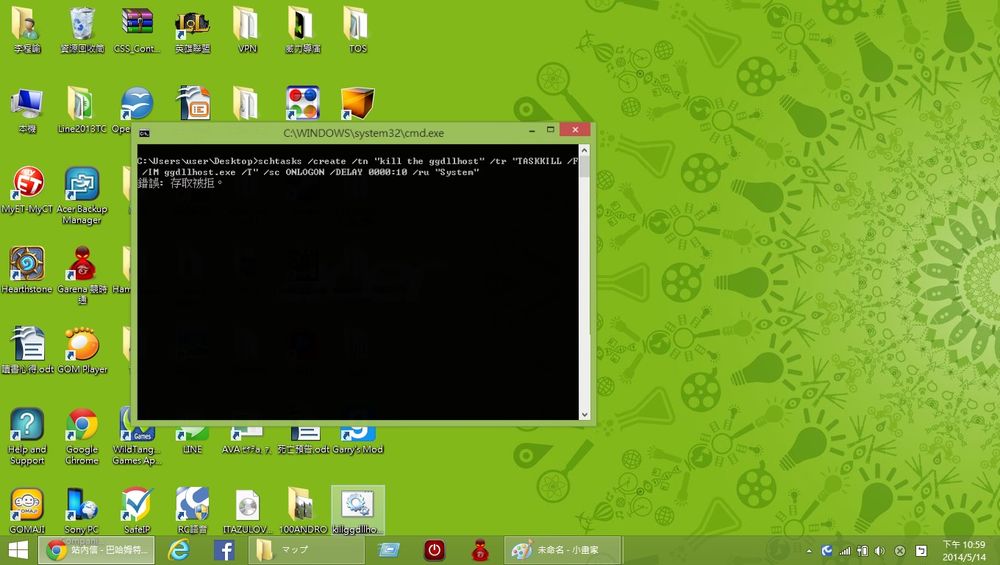Click the cmd.exe window title bar
1000x565 pixels.
coord(364,133)
